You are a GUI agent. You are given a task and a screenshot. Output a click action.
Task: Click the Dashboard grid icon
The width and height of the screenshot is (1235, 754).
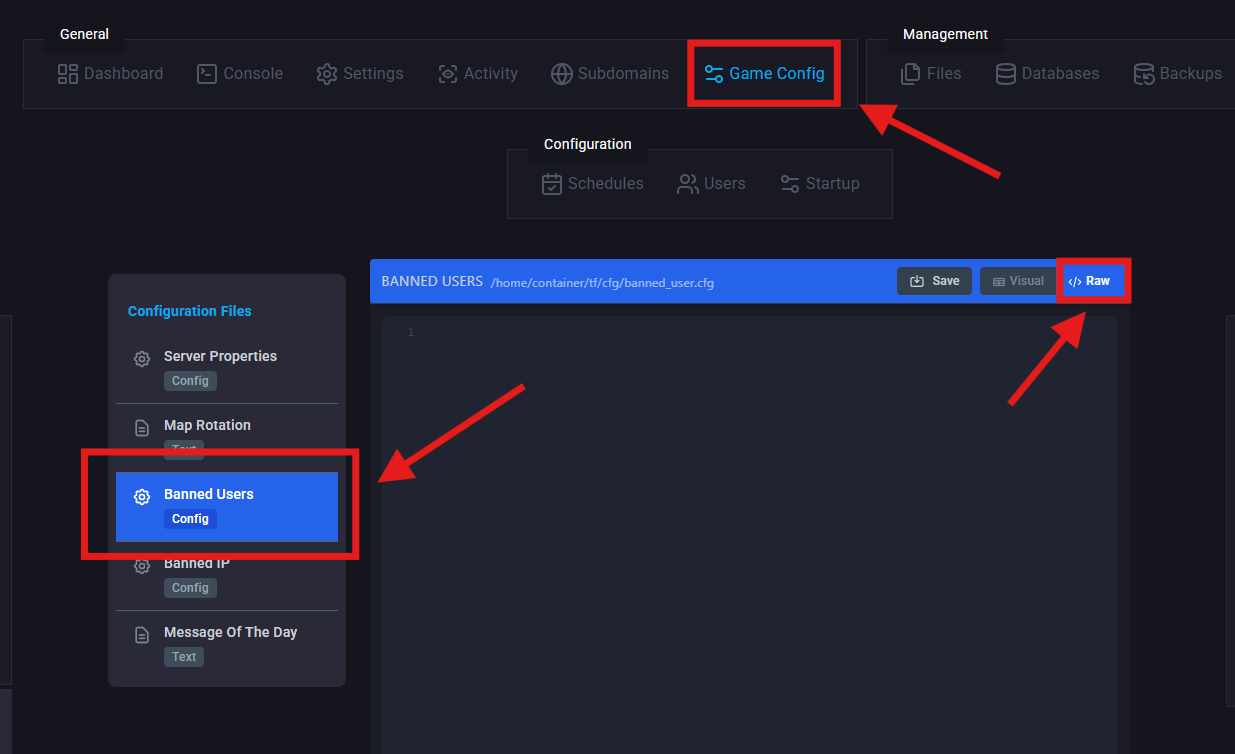click(68, 73)
